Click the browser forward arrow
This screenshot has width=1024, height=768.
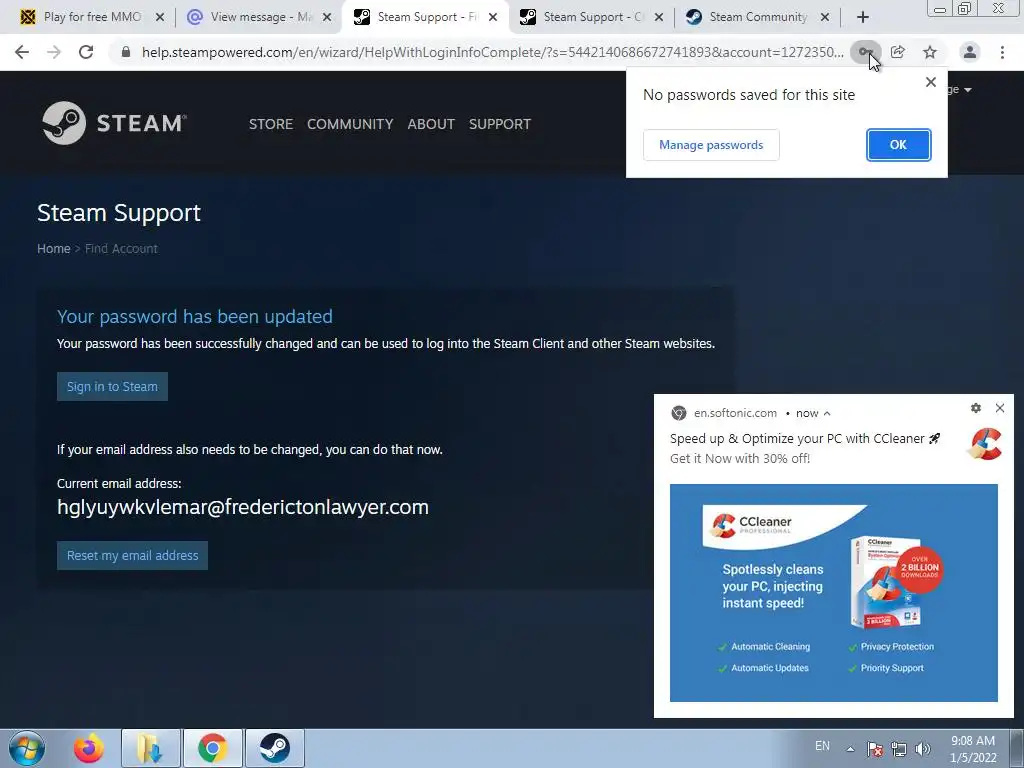[54, 52]
